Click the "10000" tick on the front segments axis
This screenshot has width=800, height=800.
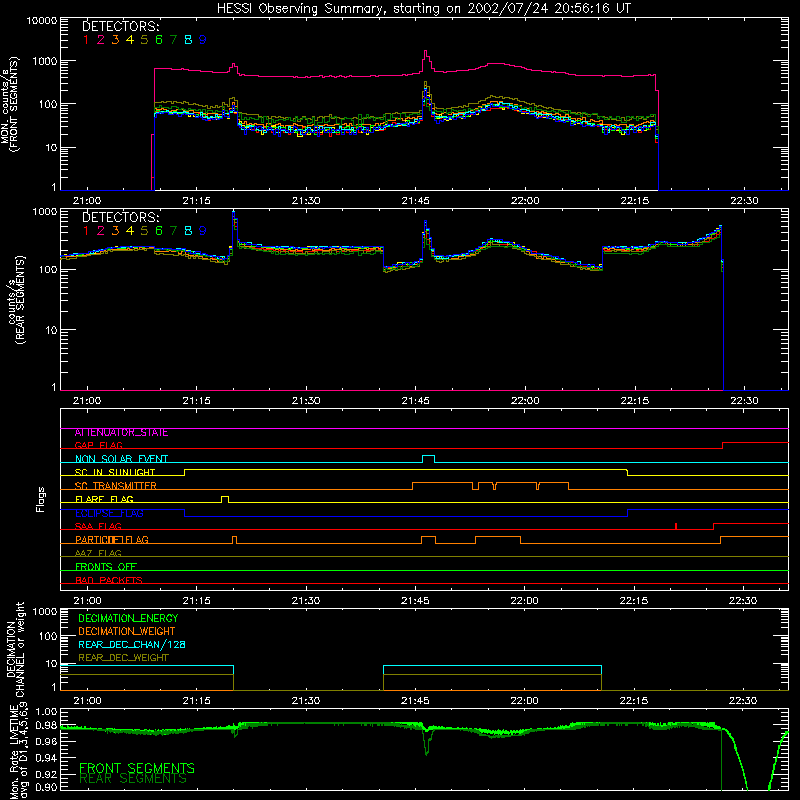tap(42, 20)
